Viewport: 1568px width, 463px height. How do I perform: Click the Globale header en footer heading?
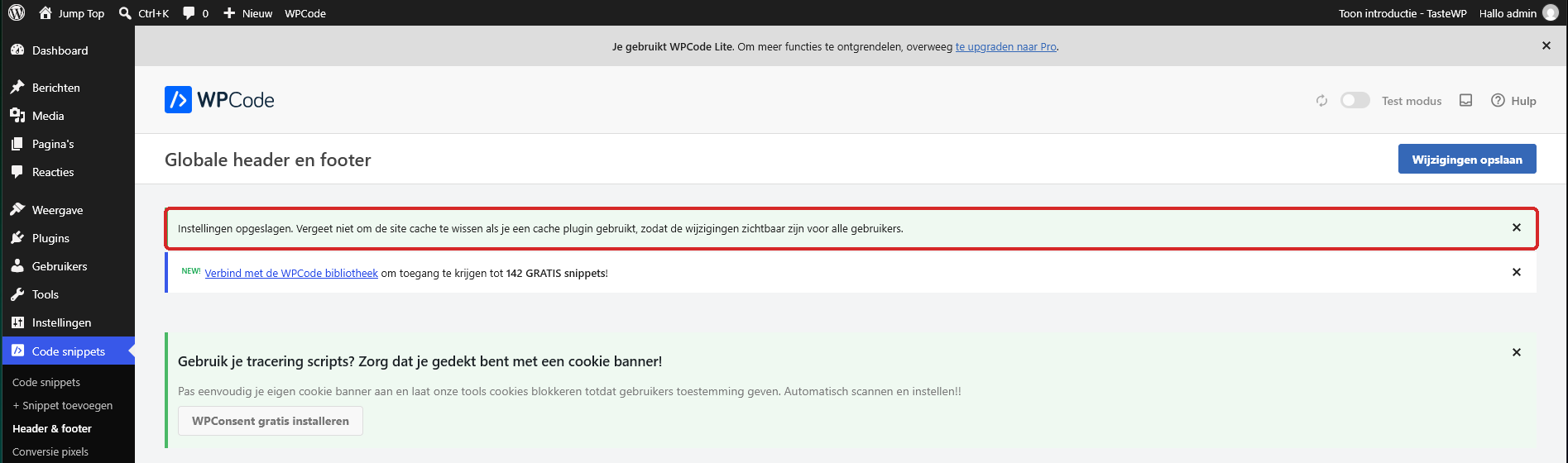(268, 160)
